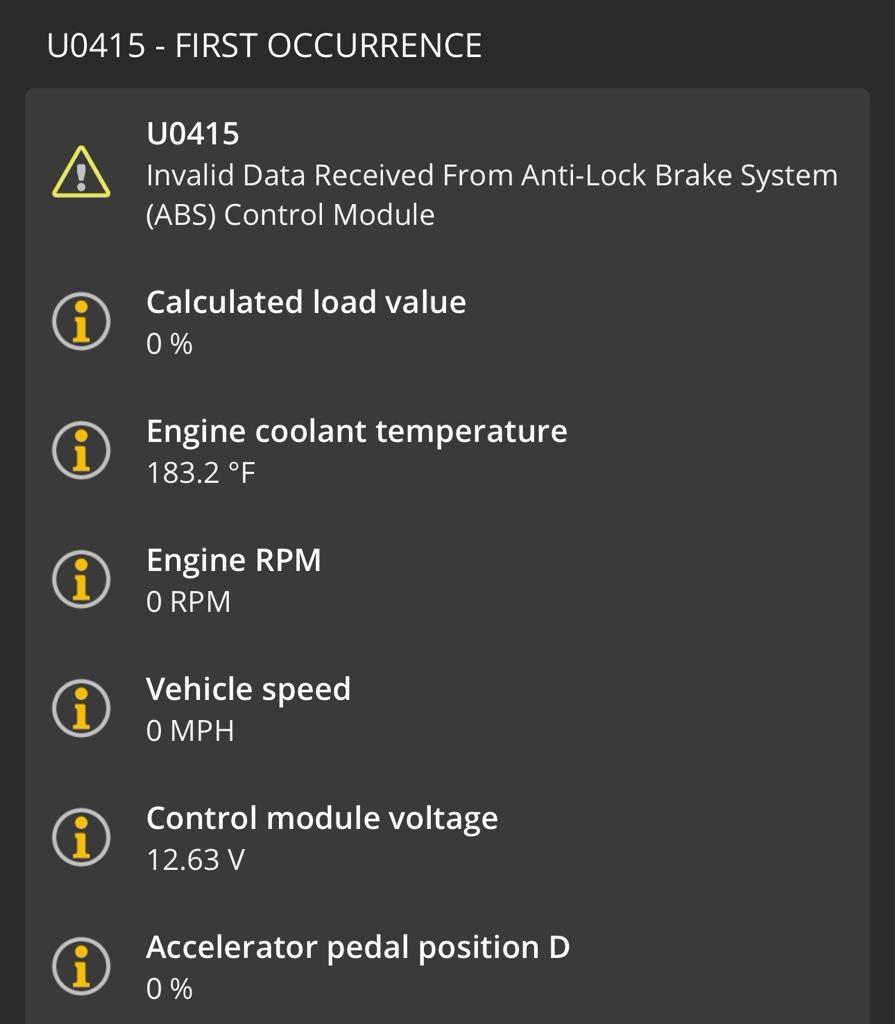895x1024 pixels.
Task: Tap the yellow warning triangle icon
Action: pyautogui.click(x=81, y=173)
